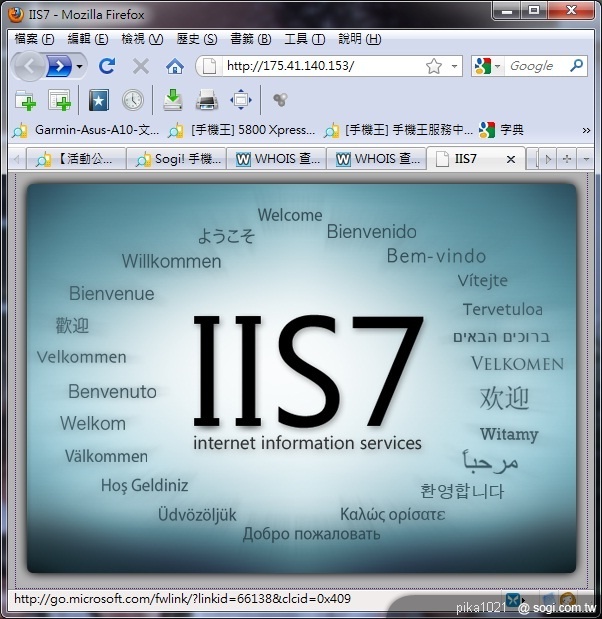Open the back/forward history dropdown arrow
602x619 pixels.
coord(80,66)
